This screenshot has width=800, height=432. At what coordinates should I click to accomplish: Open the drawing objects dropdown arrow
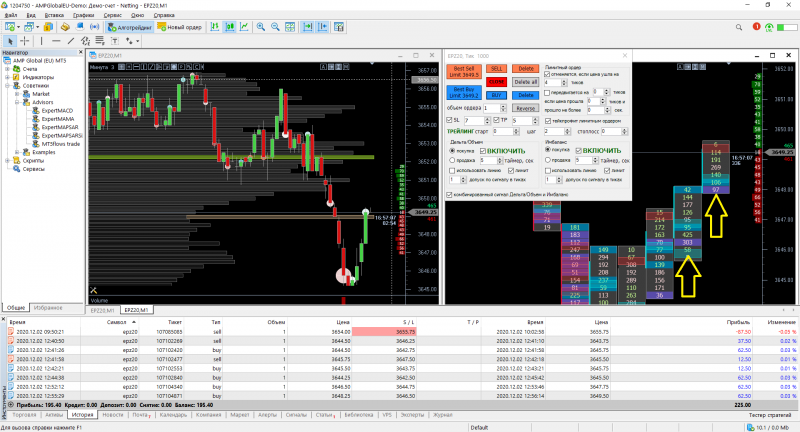point(137,41)
